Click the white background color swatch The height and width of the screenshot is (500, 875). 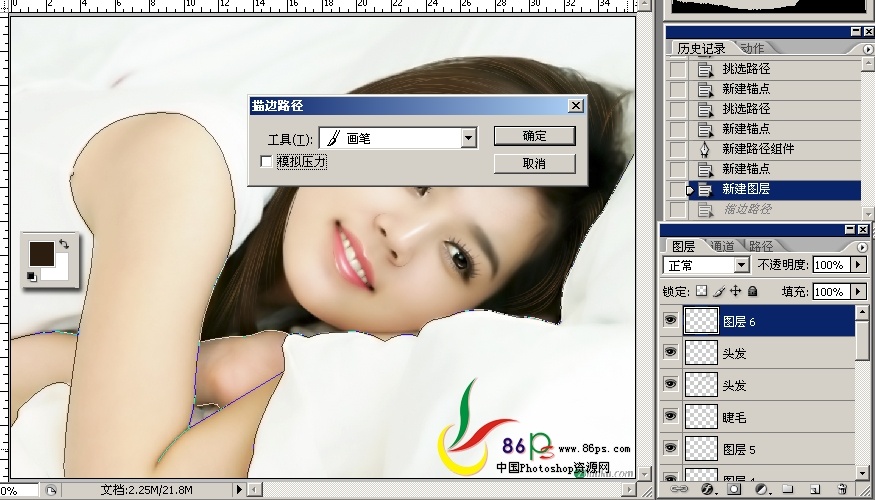click(x=59, y=270)
